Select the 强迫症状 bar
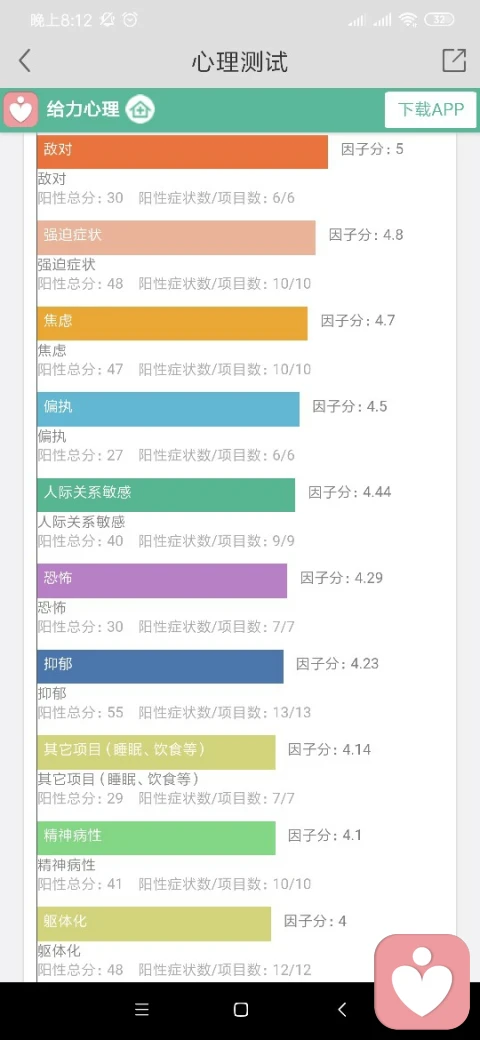Viewport: 480px width, 1040px height. tap(176, 237)
